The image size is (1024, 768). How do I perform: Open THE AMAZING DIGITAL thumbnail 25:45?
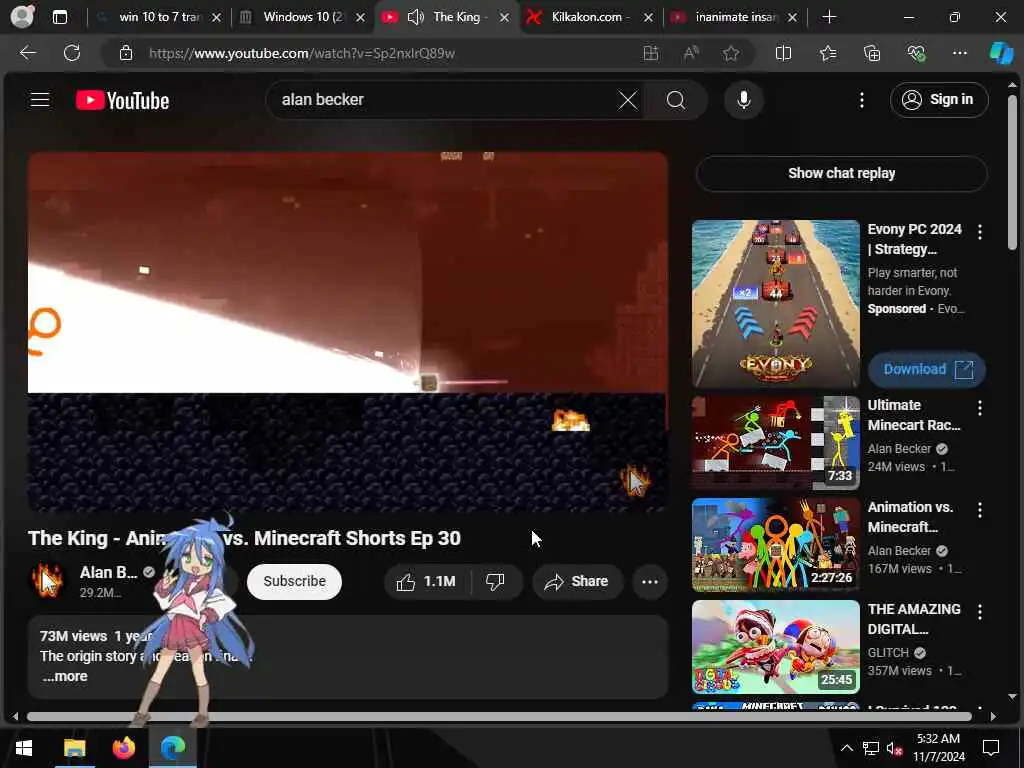(775, 647)
